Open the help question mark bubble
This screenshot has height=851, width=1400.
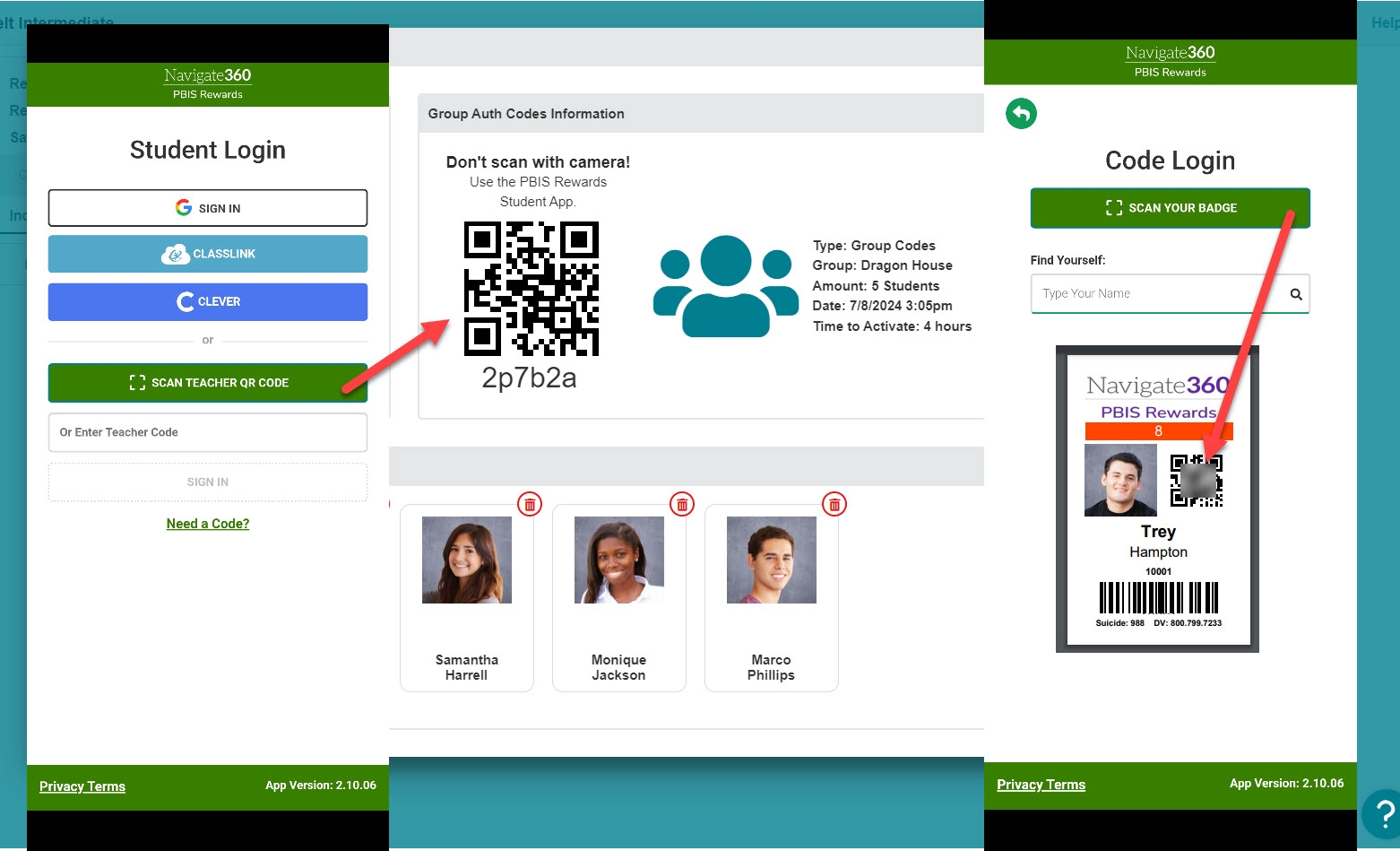1384,814
